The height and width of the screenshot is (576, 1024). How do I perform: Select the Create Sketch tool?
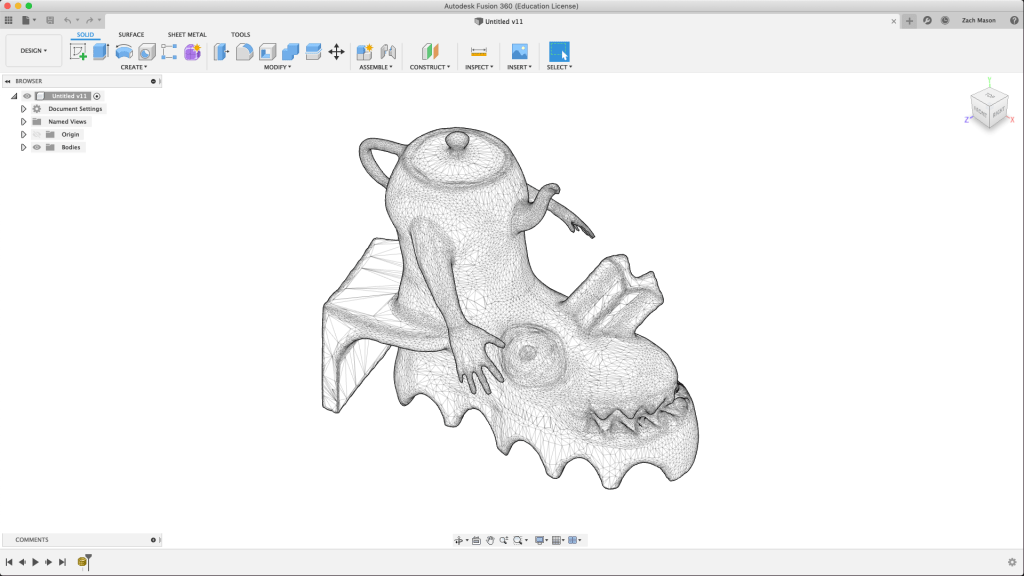(x=78, y=52)
